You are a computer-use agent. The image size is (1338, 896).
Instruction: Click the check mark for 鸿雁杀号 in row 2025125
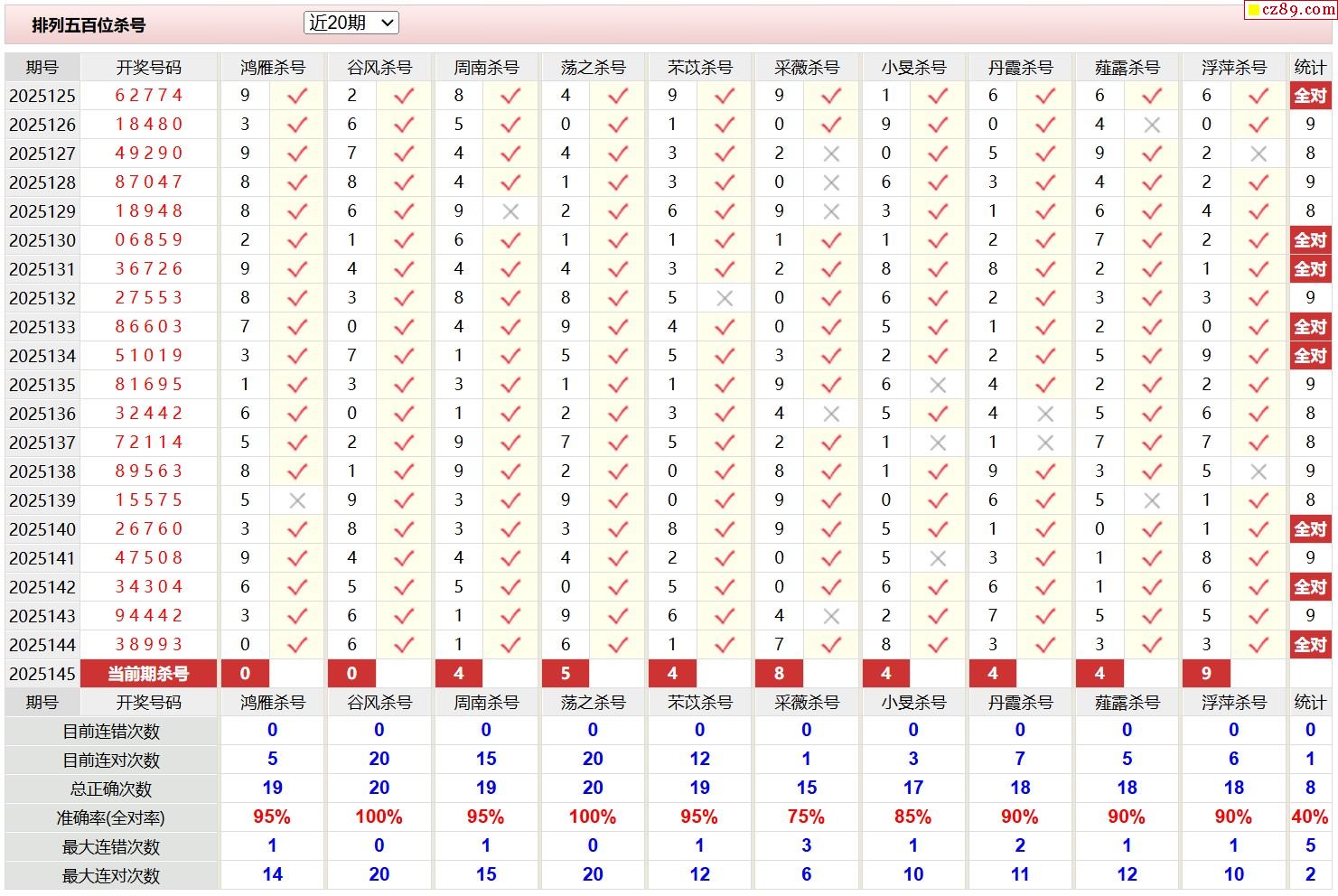297,96
